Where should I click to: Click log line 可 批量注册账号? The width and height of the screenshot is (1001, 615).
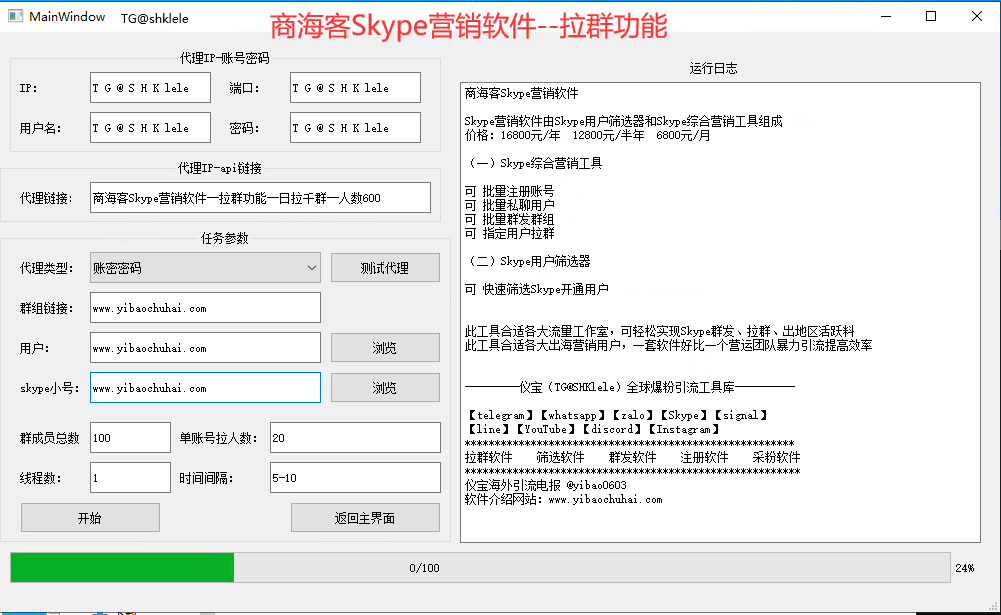click(x=509, y=191)
